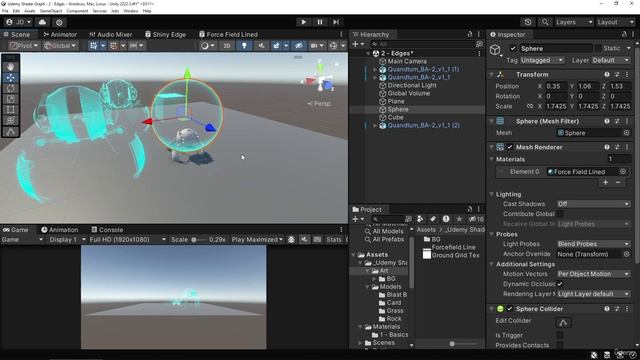Image resolution: width=640 pixels, height=360 pixels.
Task: Toggle the Sphere active checkbox
Action: (513, 48)
